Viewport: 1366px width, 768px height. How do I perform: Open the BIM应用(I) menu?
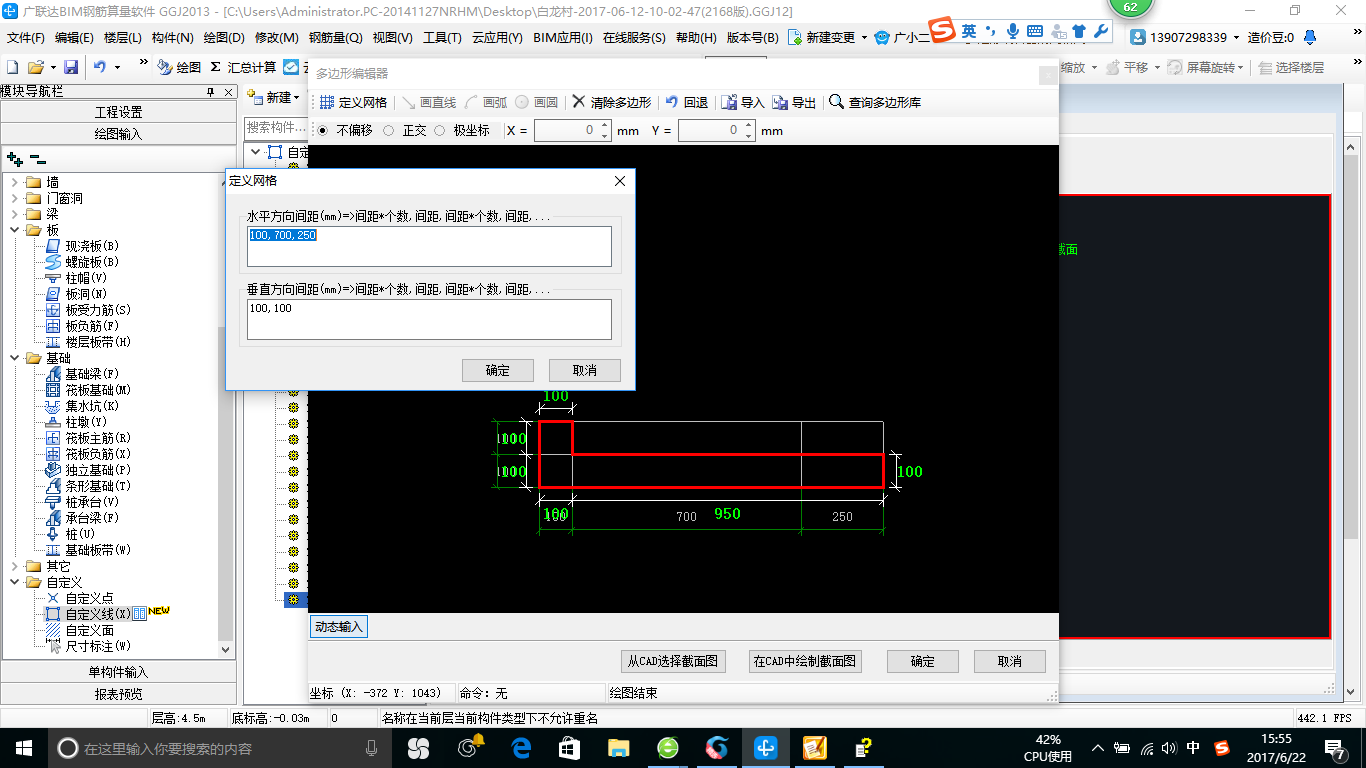pyautogui.click(x=563, y=38)
